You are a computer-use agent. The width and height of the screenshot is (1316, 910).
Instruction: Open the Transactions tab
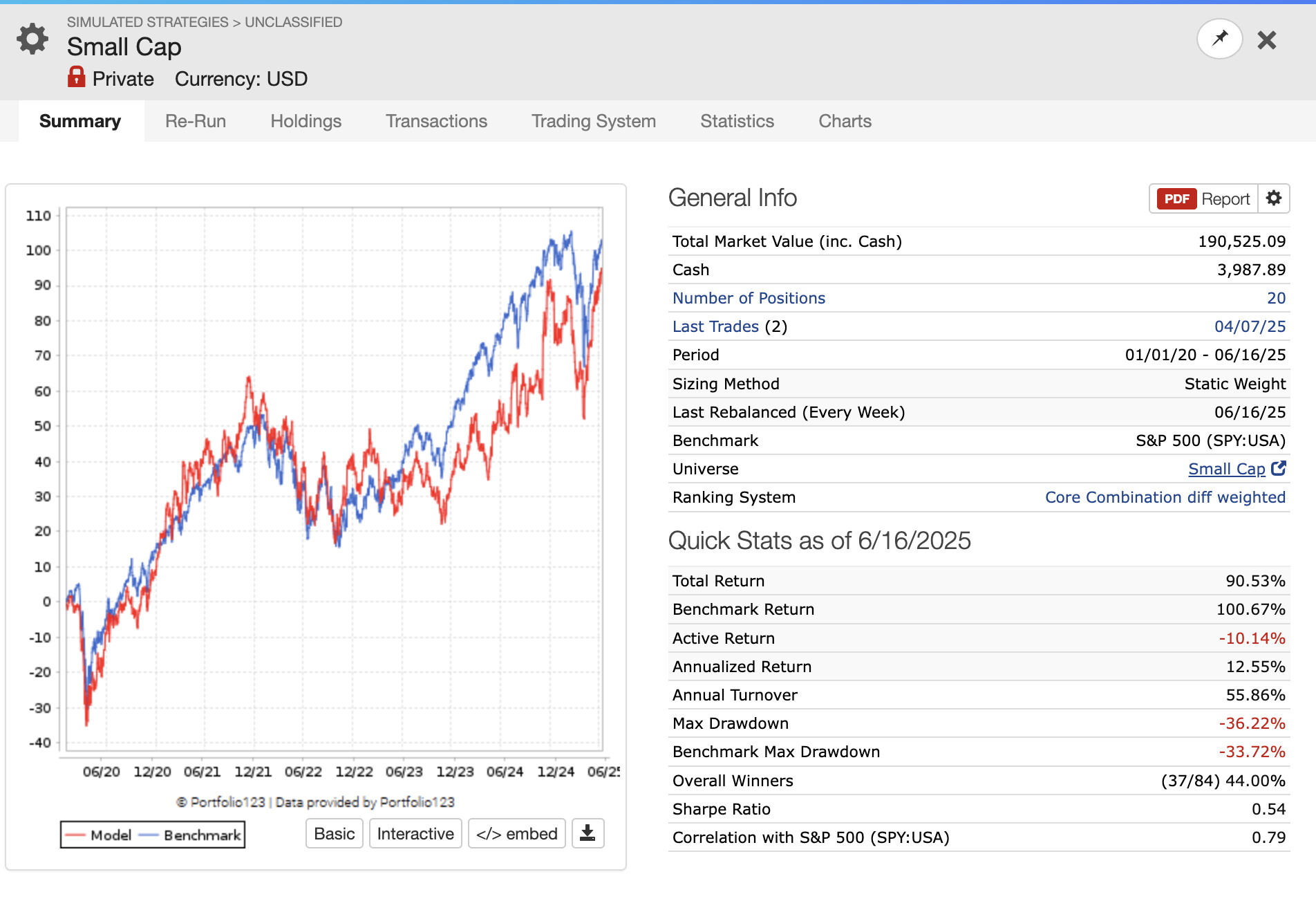pyautogui.click(x=436, y=121)
